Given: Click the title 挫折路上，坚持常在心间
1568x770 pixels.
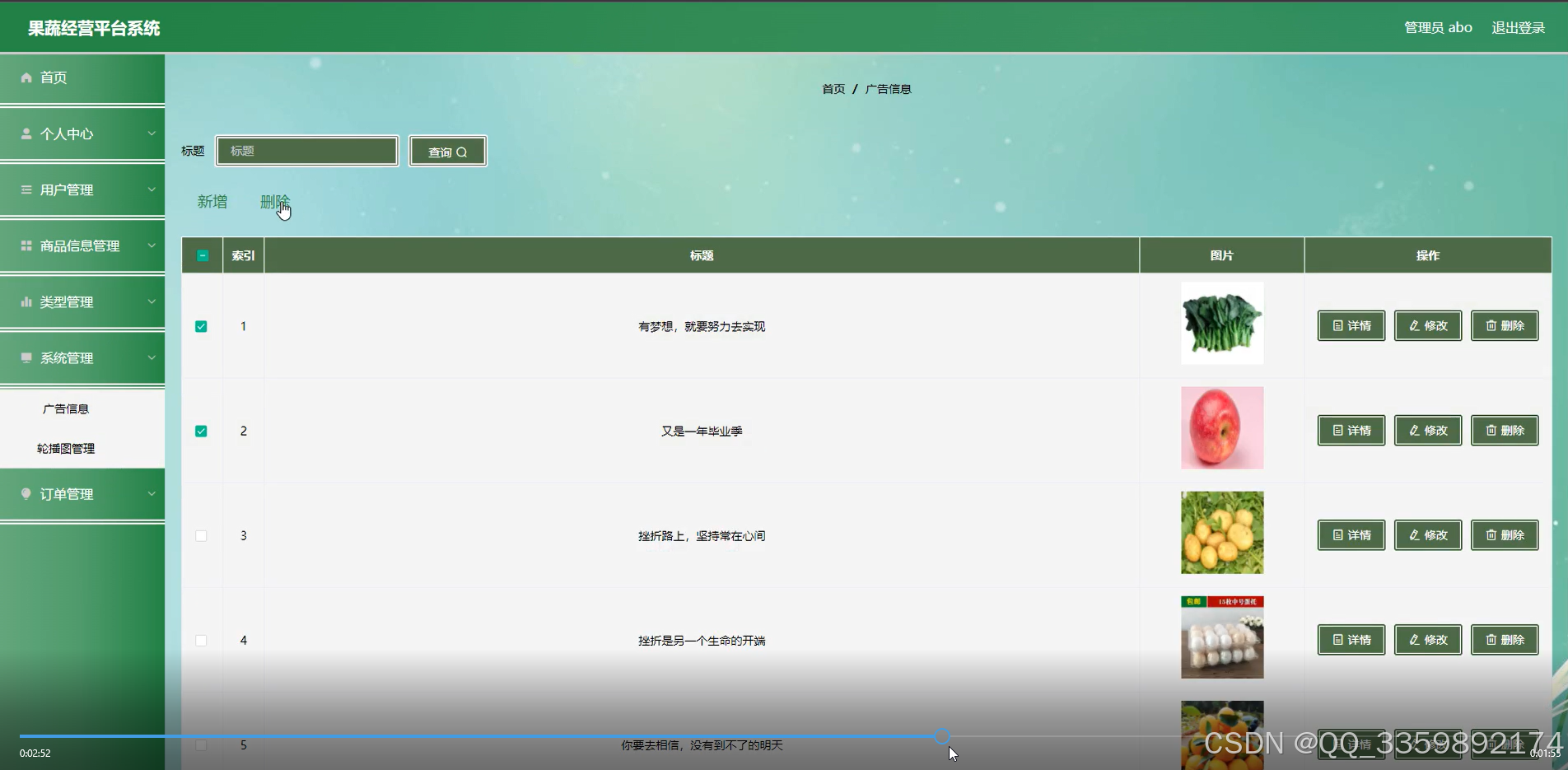Looking at the screenshot, I should point(702,535).
